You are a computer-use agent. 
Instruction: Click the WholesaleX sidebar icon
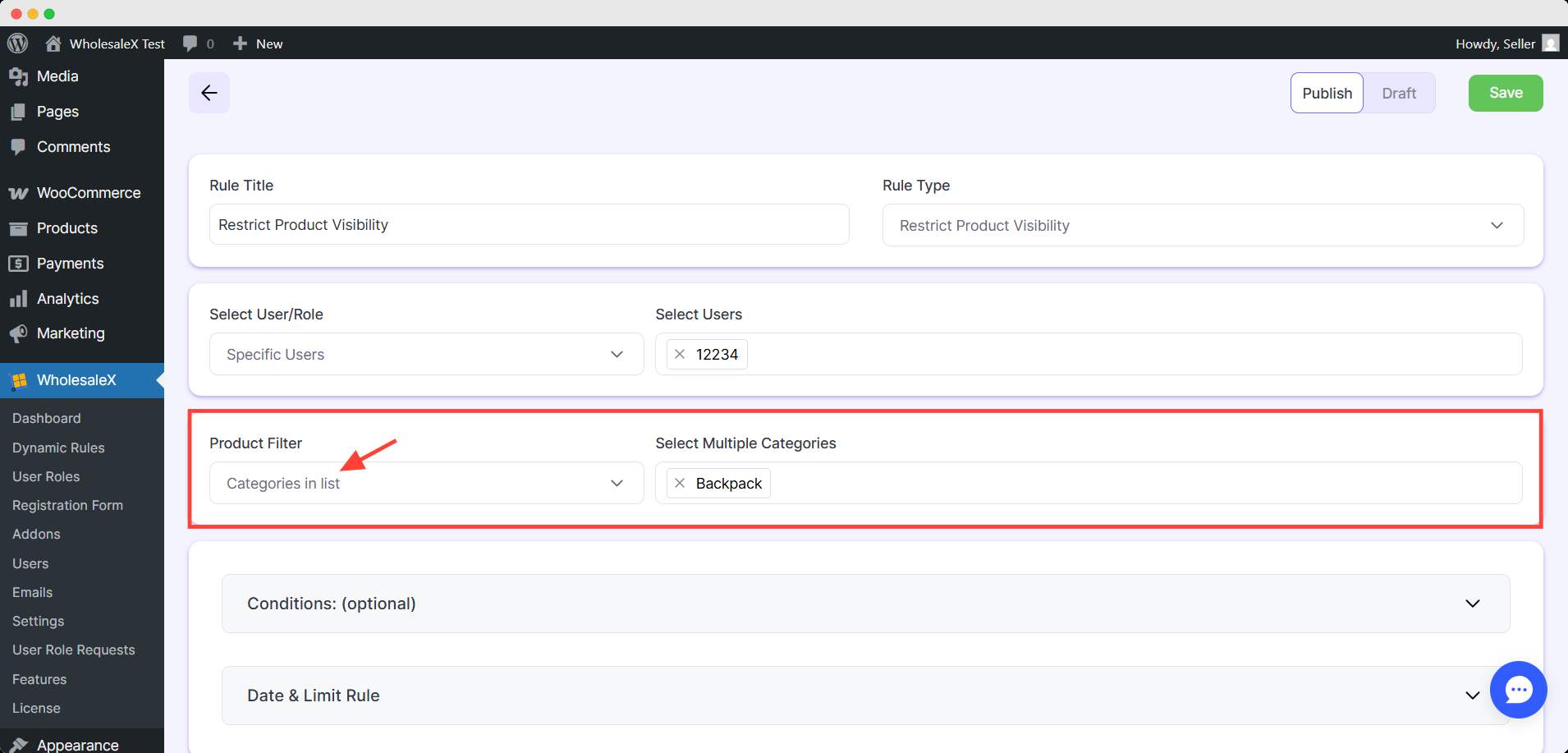[x=18, y=380]
